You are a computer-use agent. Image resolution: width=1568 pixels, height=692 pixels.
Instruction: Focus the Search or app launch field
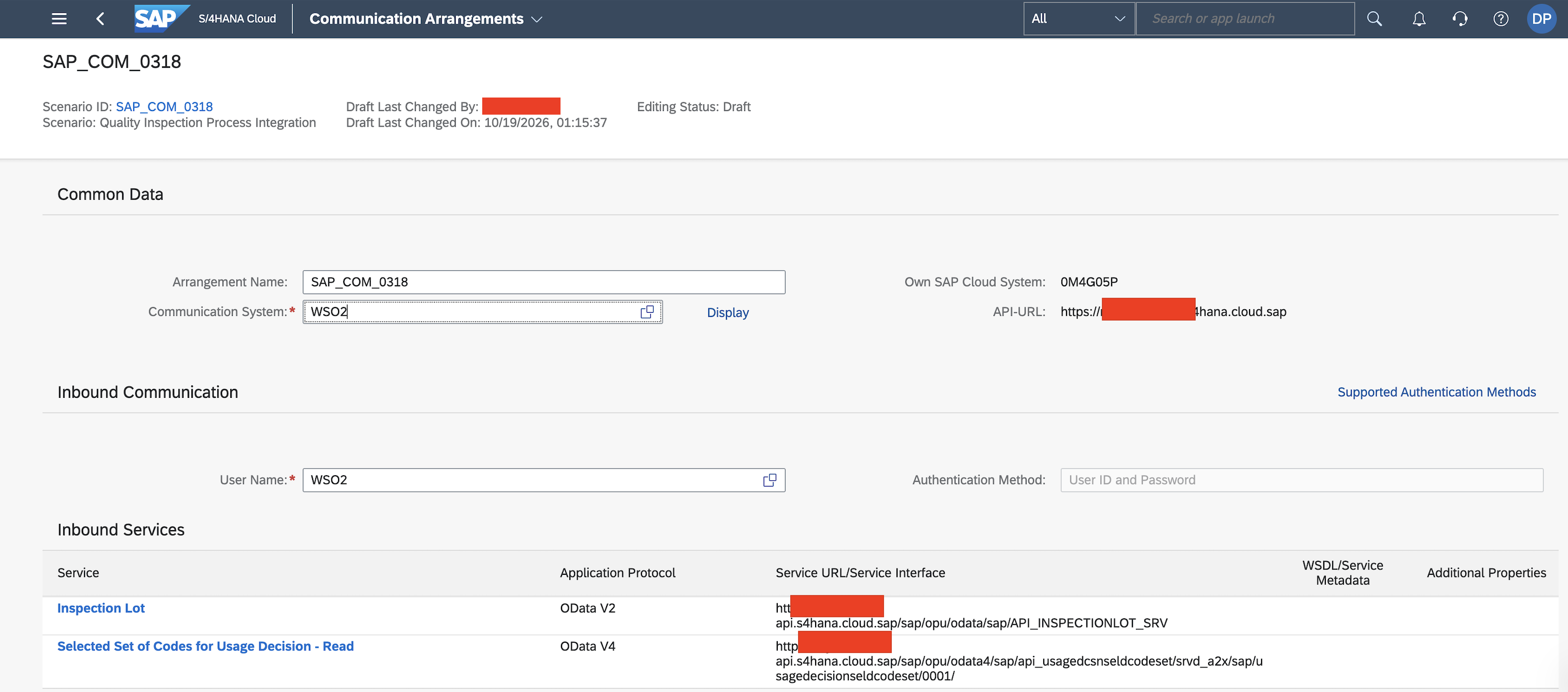pos(1245,19)
